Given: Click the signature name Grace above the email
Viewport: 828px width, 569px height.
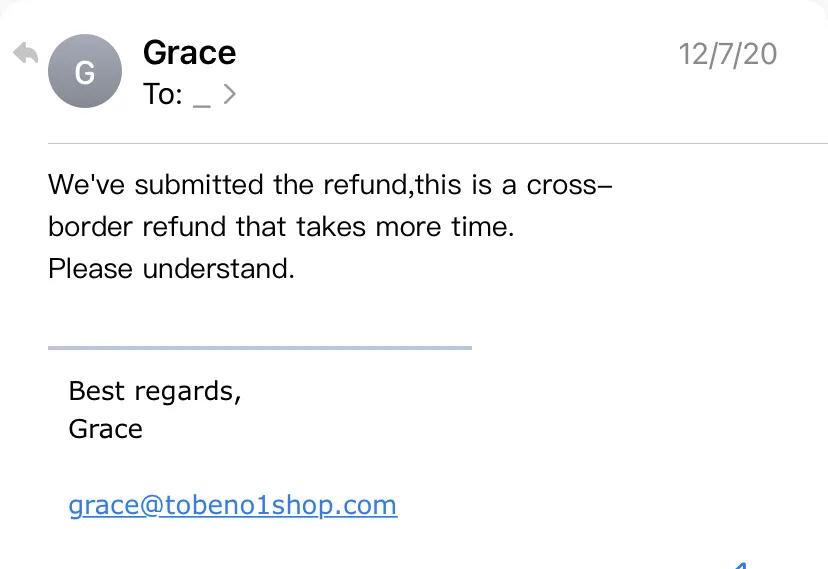Looking at the screenshot, I should (x=106, y=429).
